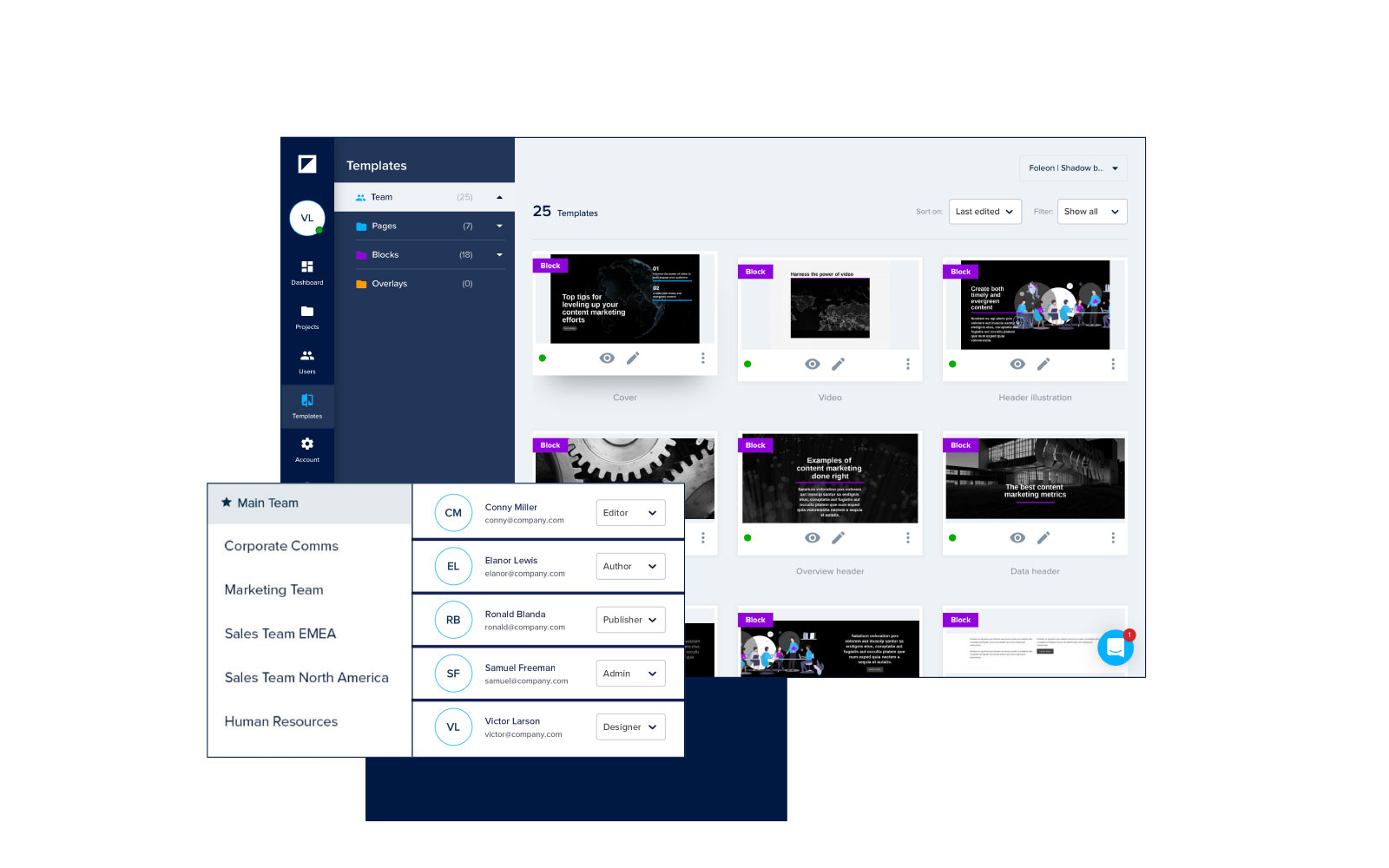Open the Show all filter dropdown
1389x868 pixels.
click(x=1092, y=211)
